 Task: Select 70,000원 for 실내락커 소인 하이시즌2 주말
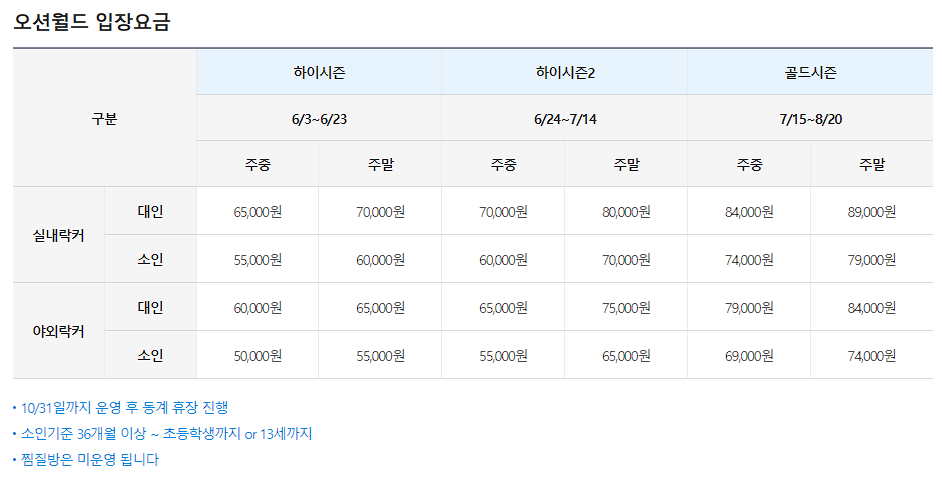(x=626, y=260)
